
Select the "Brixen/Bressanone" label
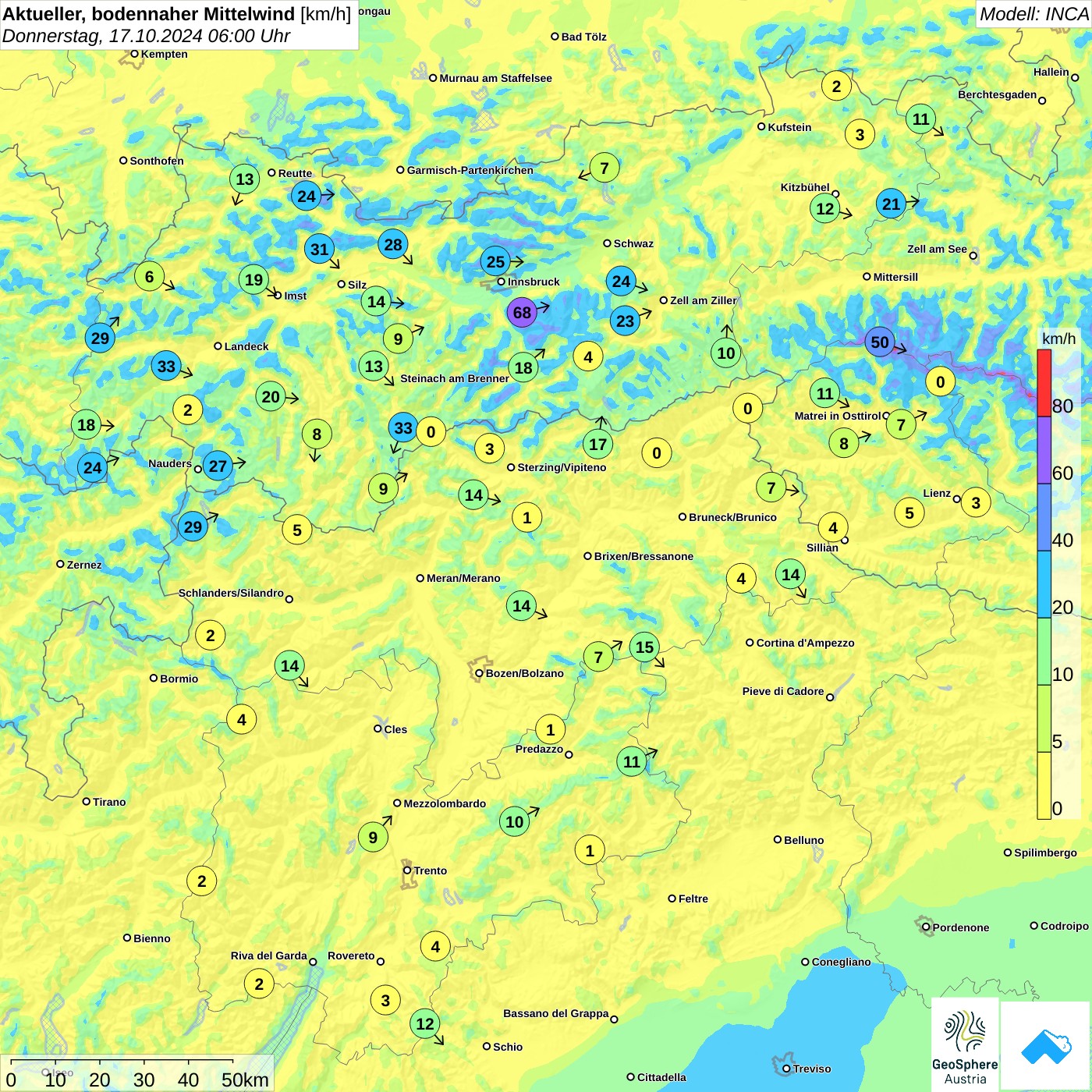pyautogui.click(x=643, y=557)
